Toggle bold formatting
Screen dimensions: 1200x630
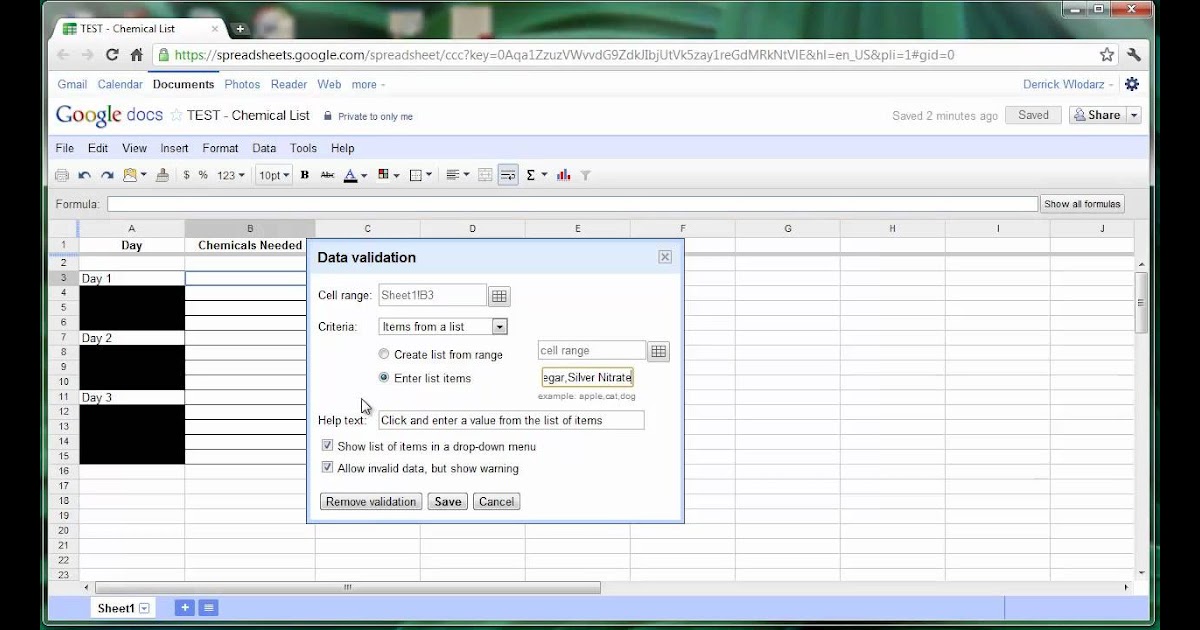(305, 175)
